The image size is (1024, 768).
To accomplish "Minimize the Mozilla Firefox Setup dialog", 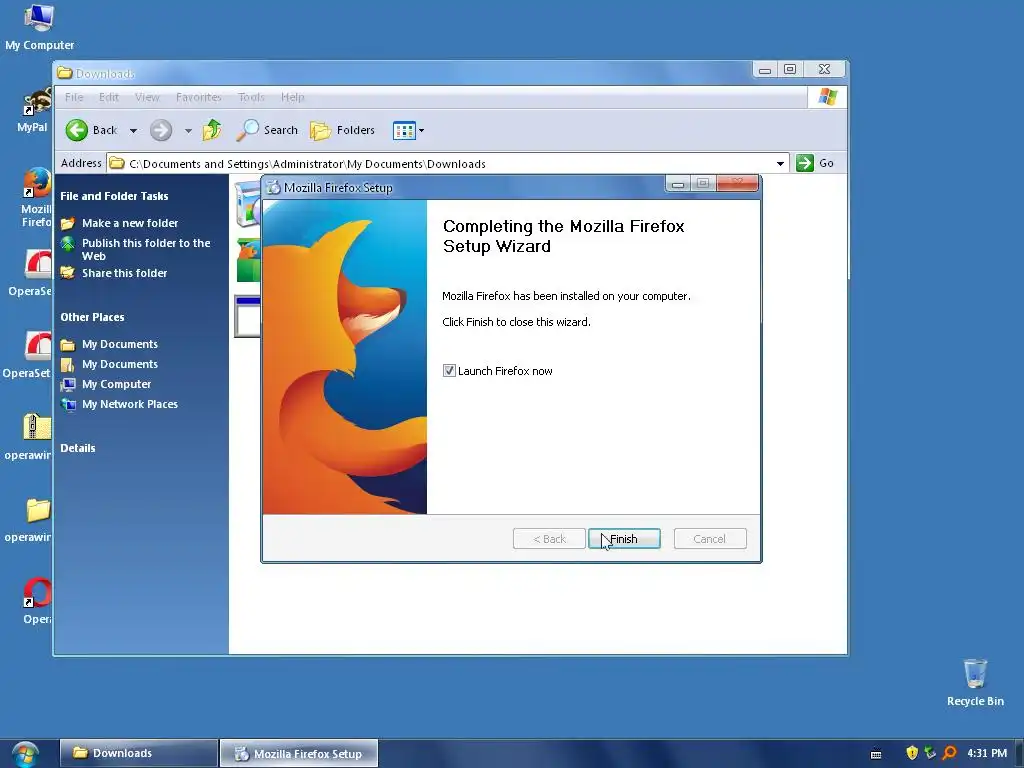I will pos(678,184).
